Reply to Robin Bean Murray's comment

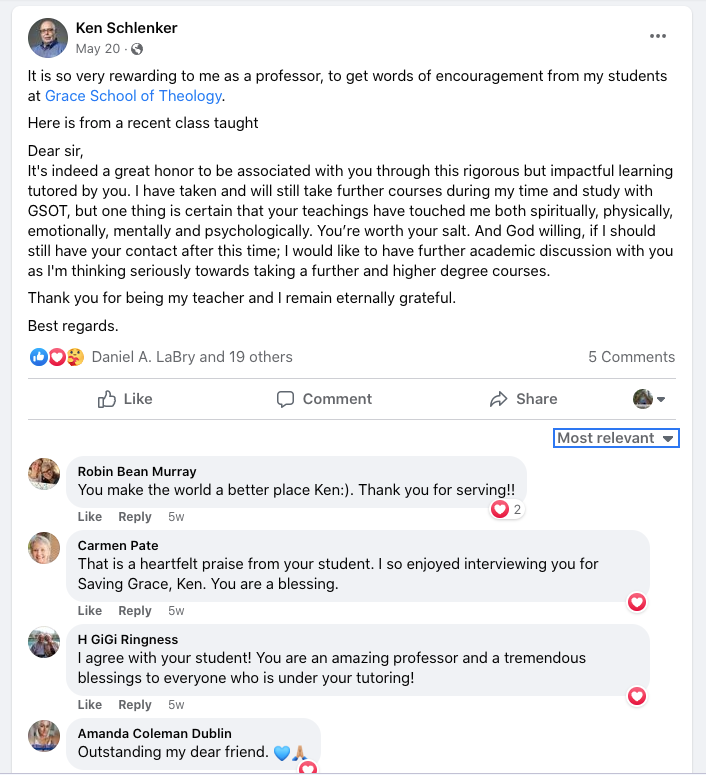(x=134, y=517)
